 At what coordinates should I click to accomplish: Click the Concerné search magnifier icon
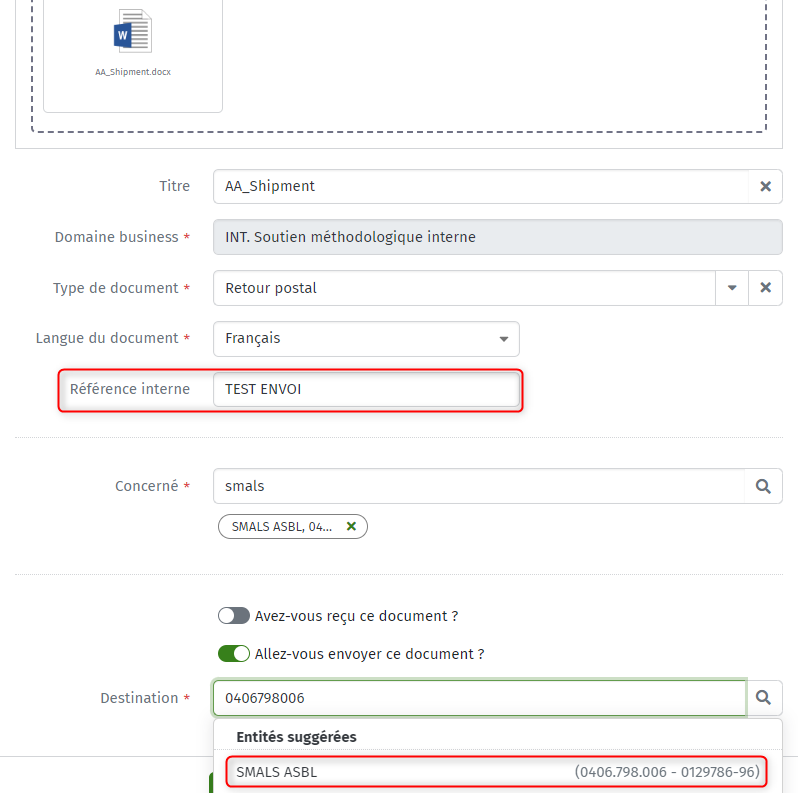tap(763, 486)
